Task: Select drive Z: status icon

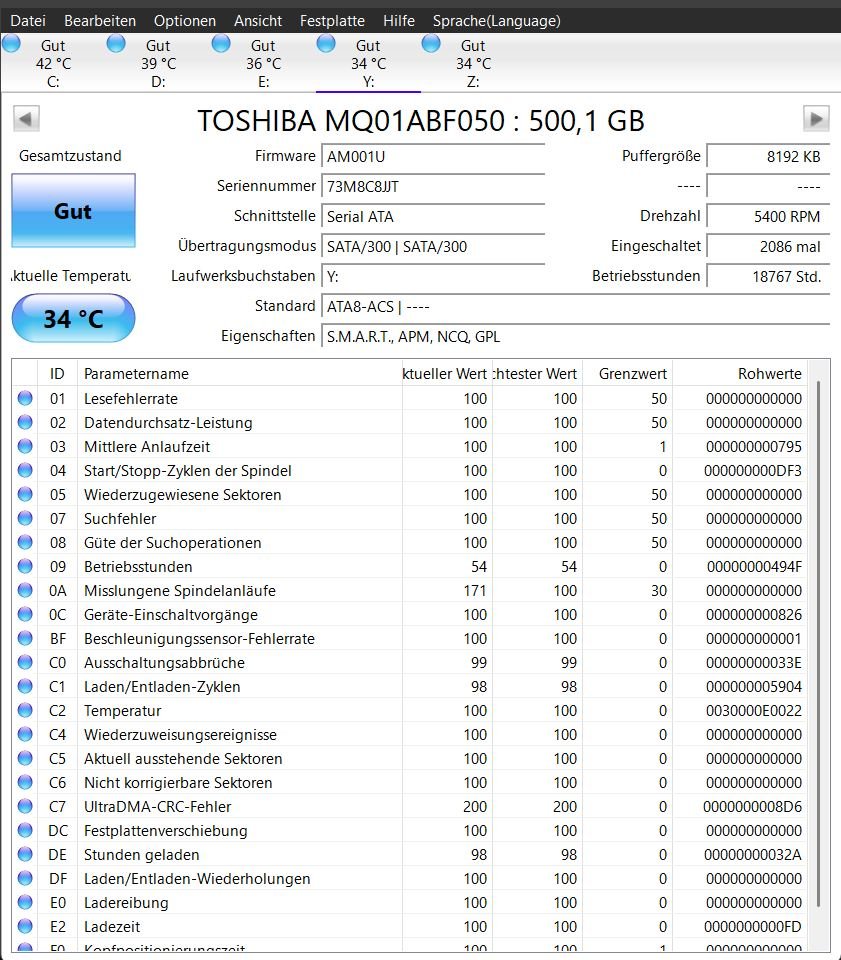Action: [x=431, y=44]
